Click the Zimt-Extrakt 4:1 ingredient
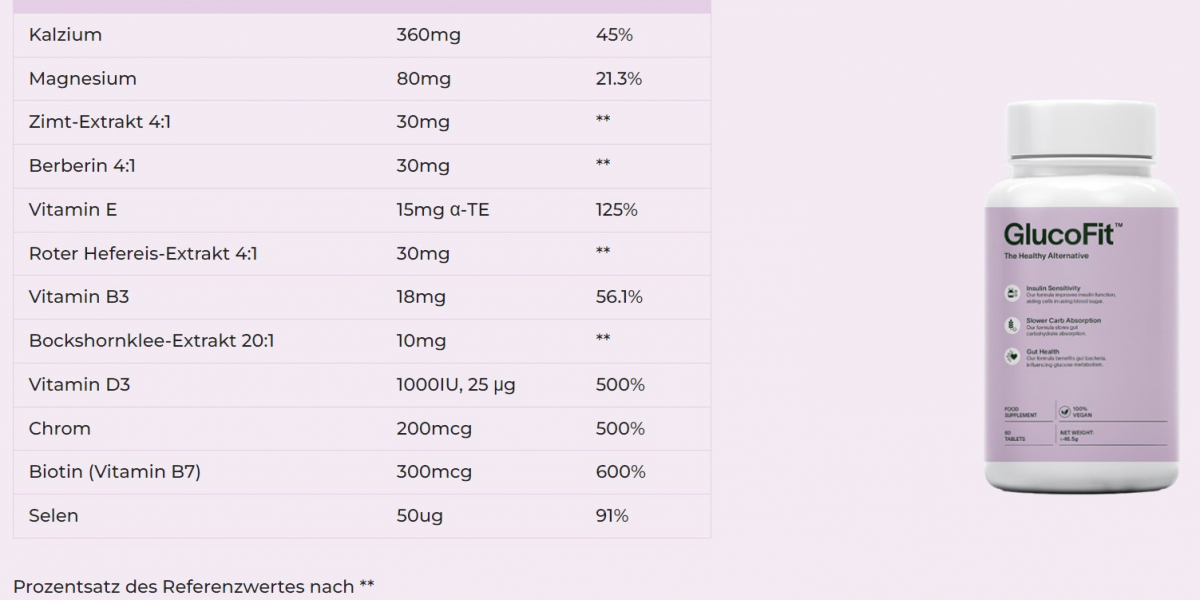Viewport: 1200px width, 600px height. click(x=93, y=122)
